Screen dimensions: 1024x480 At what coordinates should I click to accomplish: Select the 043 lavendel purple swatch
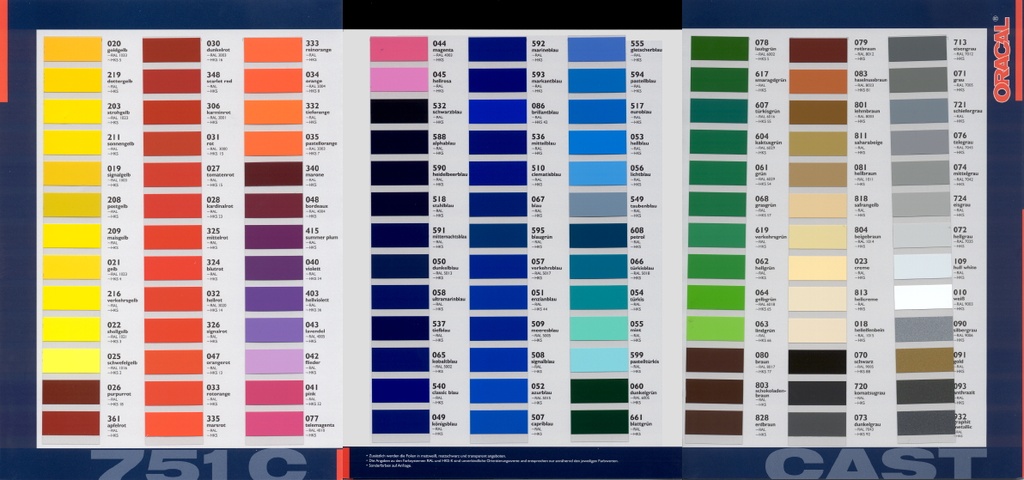click(x=273, y=330)
